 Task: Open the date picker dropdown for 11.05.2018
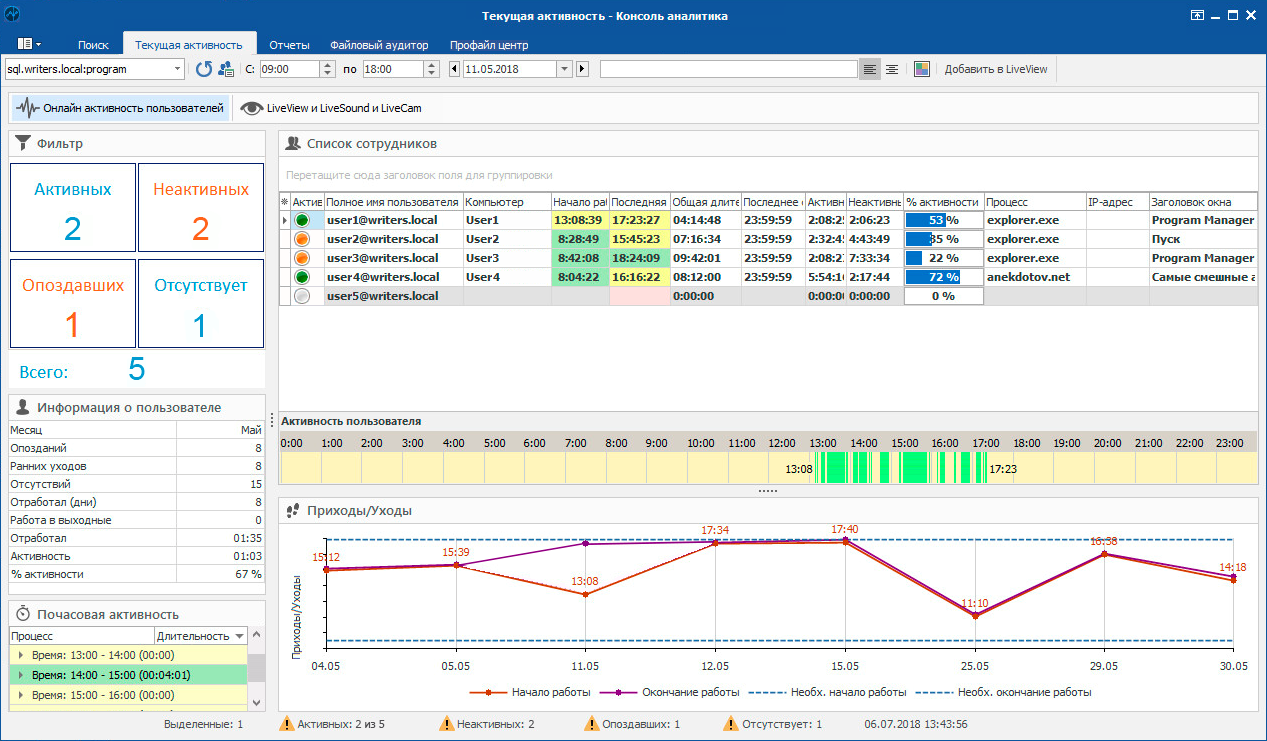tap(564, 69)
